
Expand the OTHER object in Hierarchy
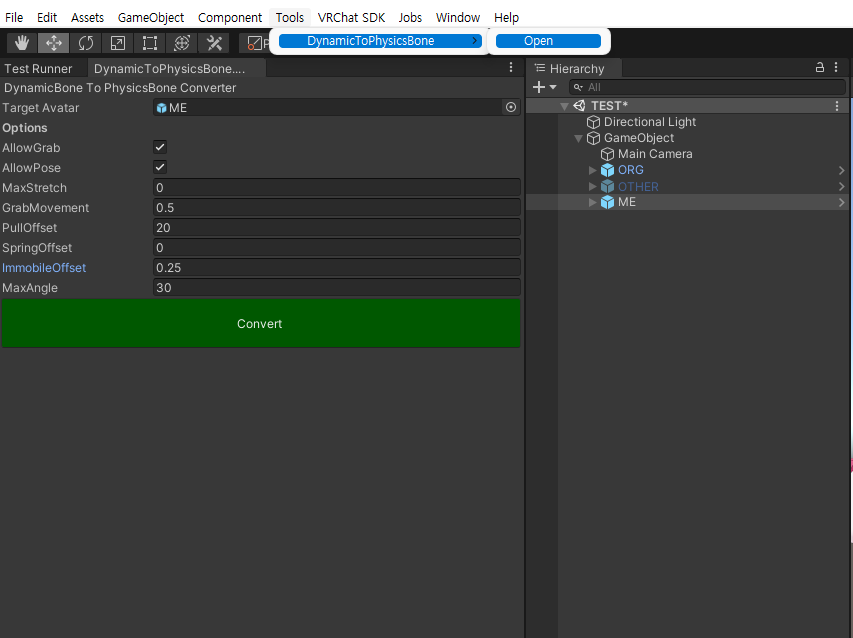coord(592,187)
